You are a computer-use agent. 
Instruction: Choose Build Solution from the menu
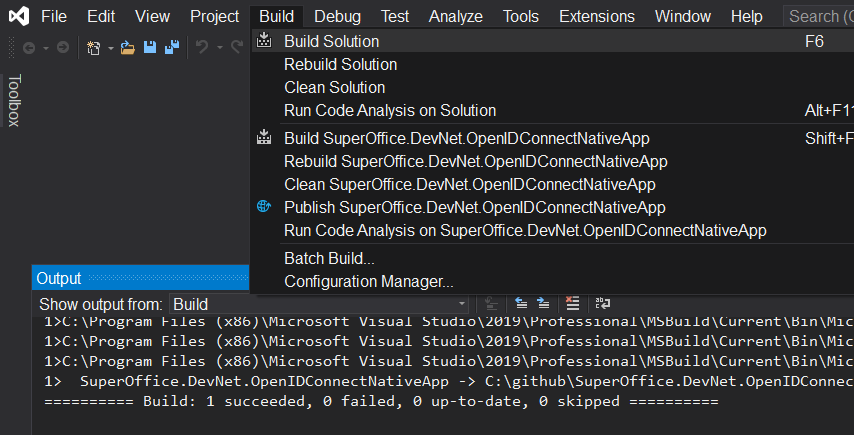(x=552, y=41)
